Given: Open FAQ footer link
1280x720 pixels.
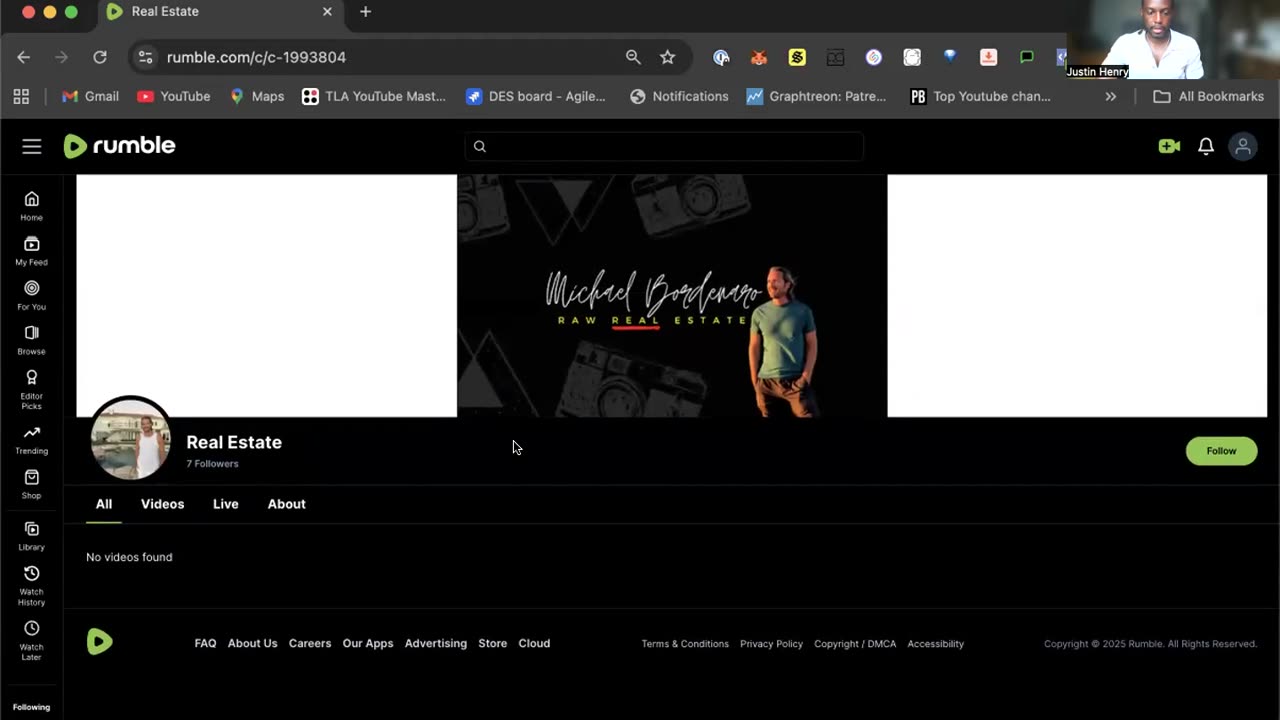Looking at the screenshot, I should tap(205, 643).
